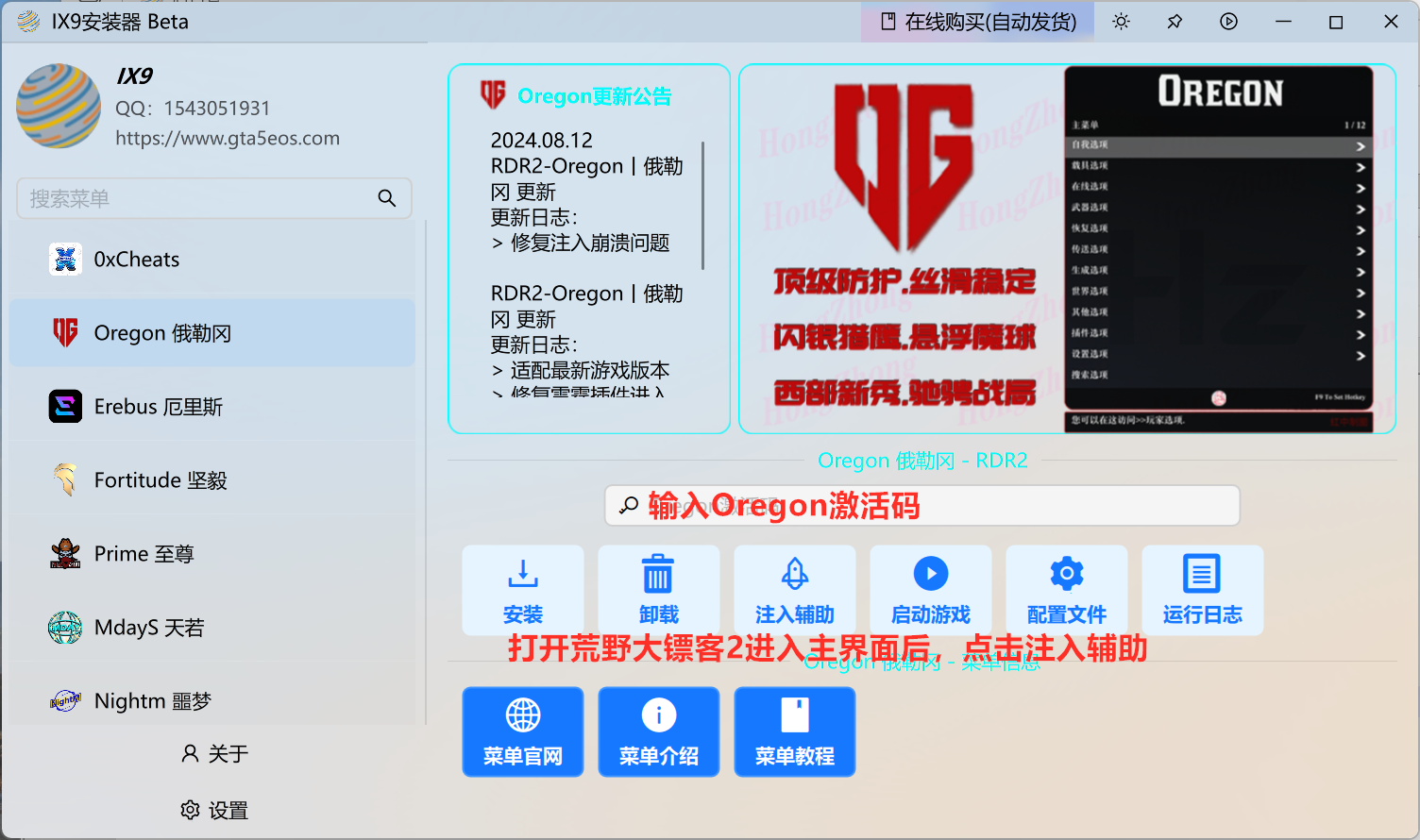Click the circled play icon in title bar
Image resolution: width=1420 pixels, height=840 pixels.
pyautogui.click(x=1228, y=22)
